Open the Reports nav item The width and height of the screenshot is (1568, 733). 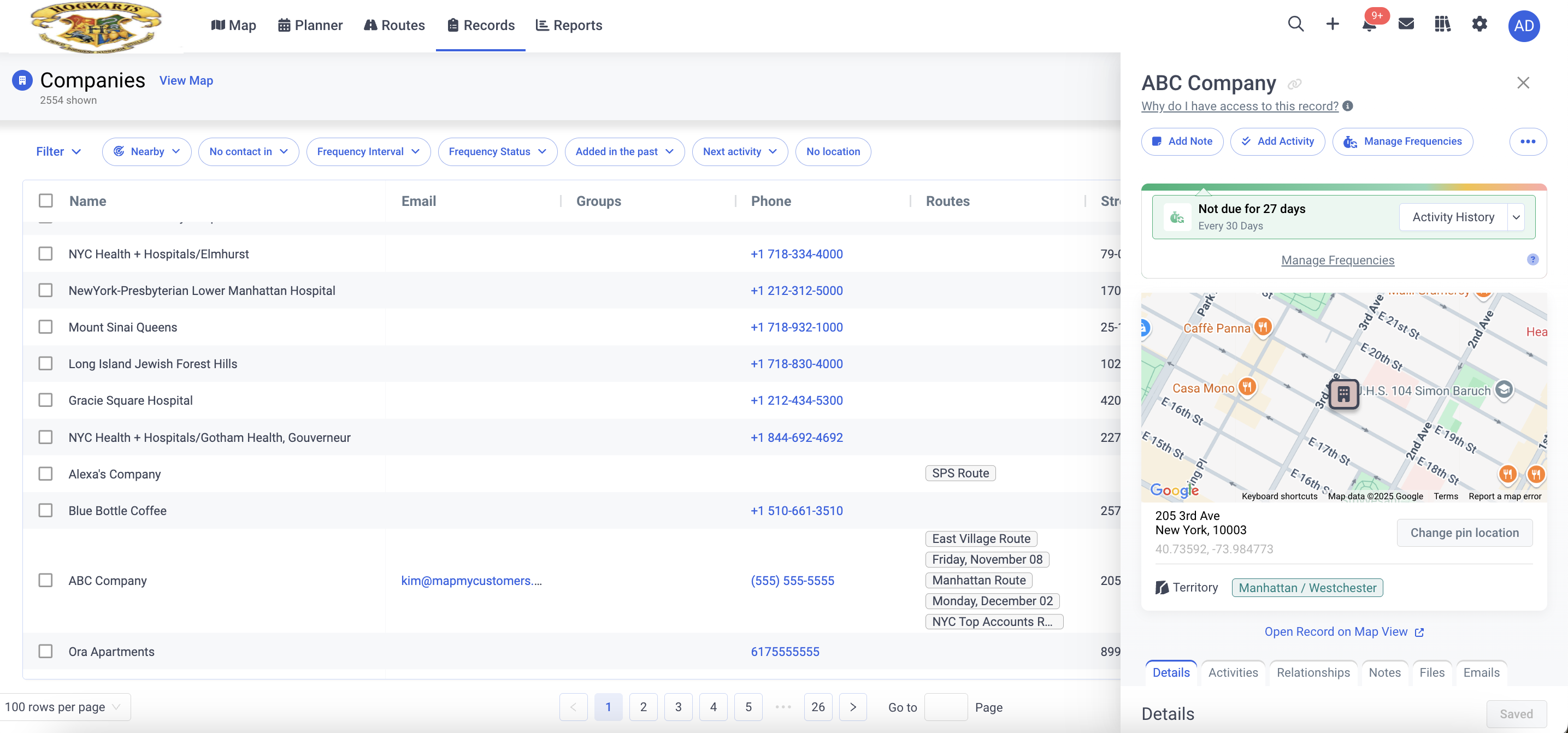[569, 25]
